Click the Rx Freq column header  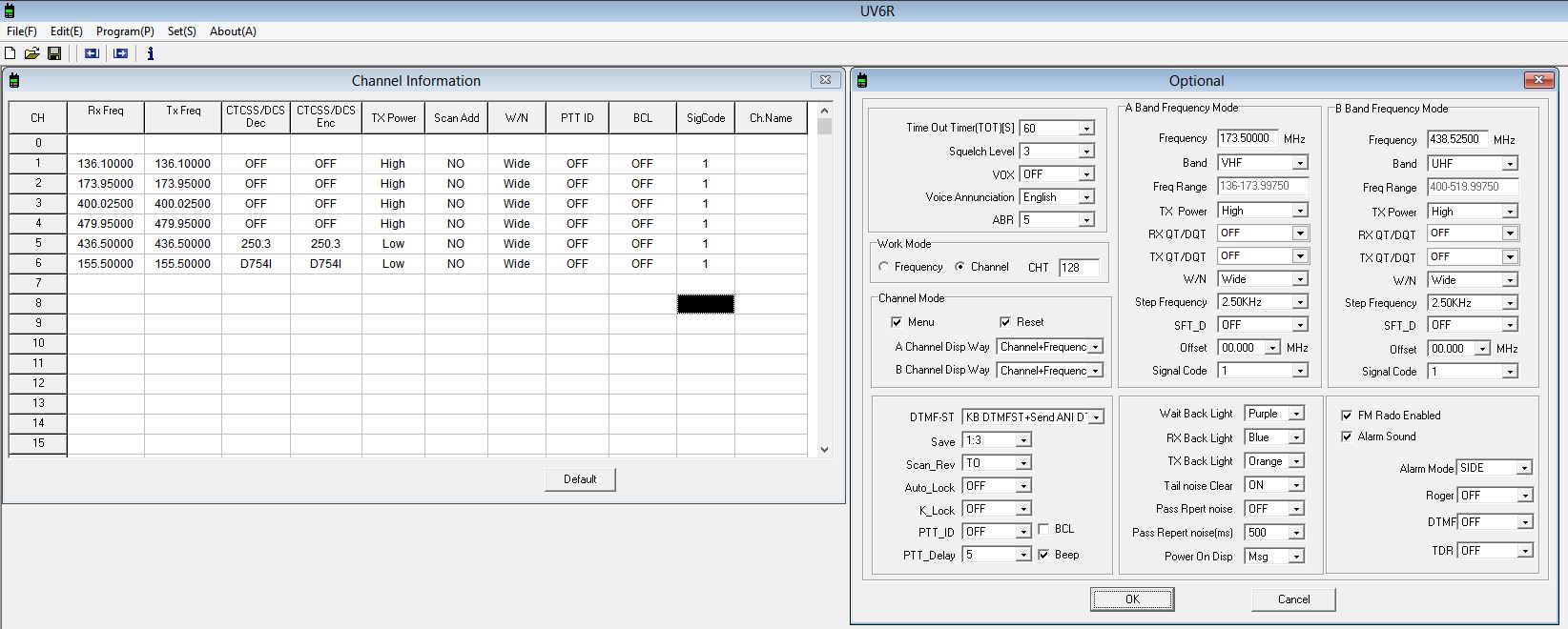pos(106,118)
